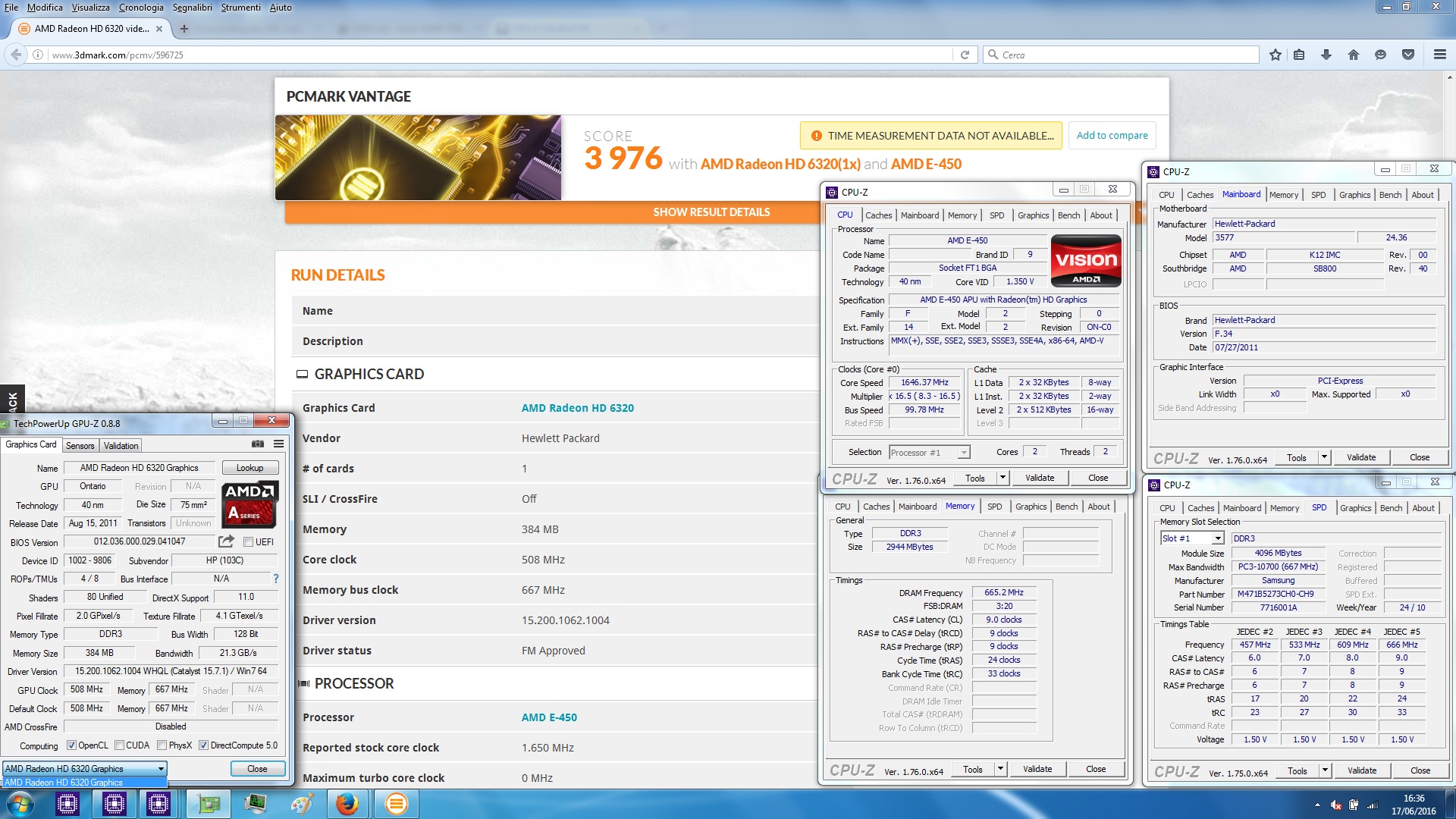This screenshot has width=1456, height=819.
Task: Click the browser scrollbar up arrow
Action: 1449,77
